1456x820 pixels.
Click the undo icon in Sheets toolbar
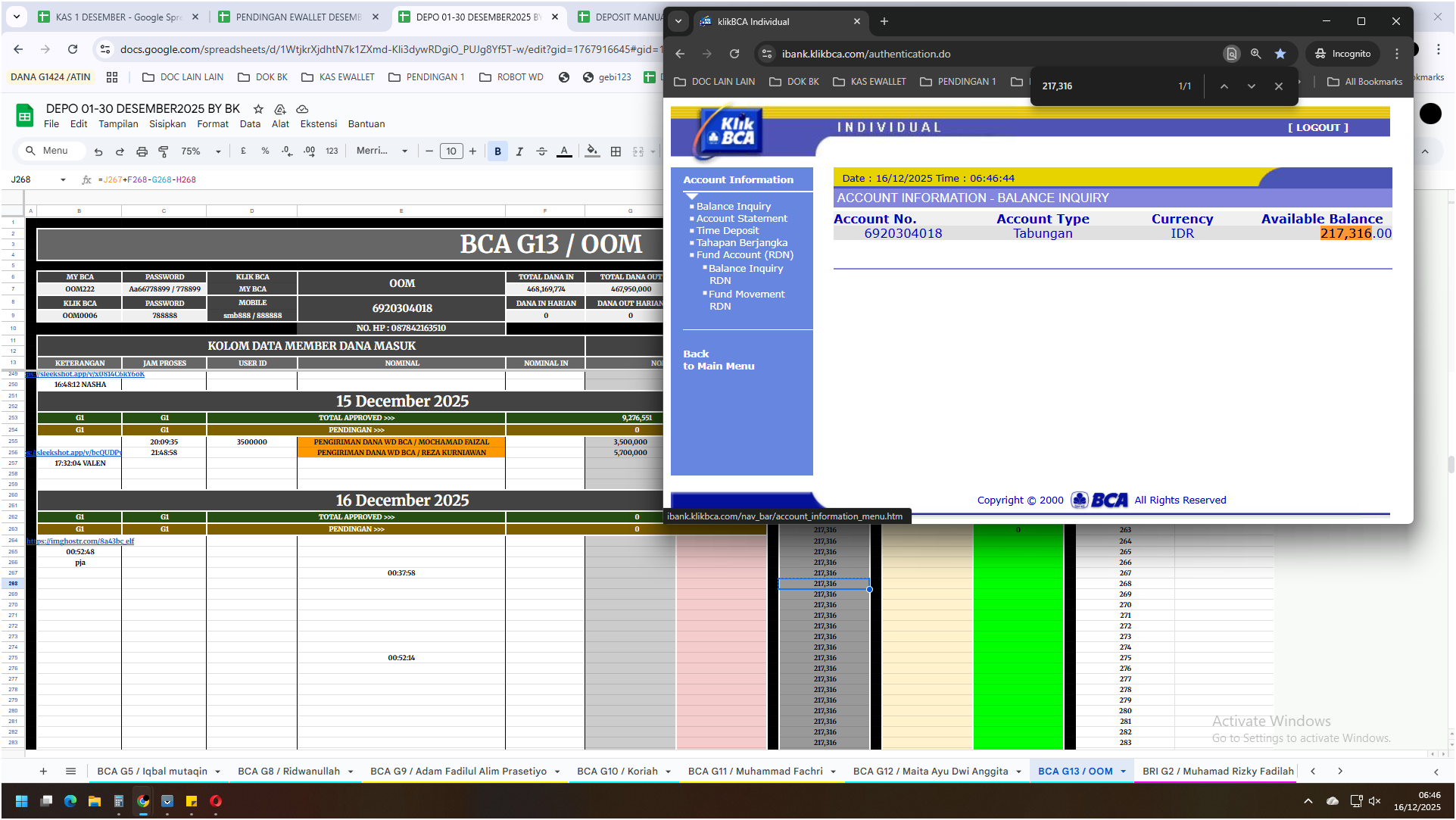click(x=98, y=151)
